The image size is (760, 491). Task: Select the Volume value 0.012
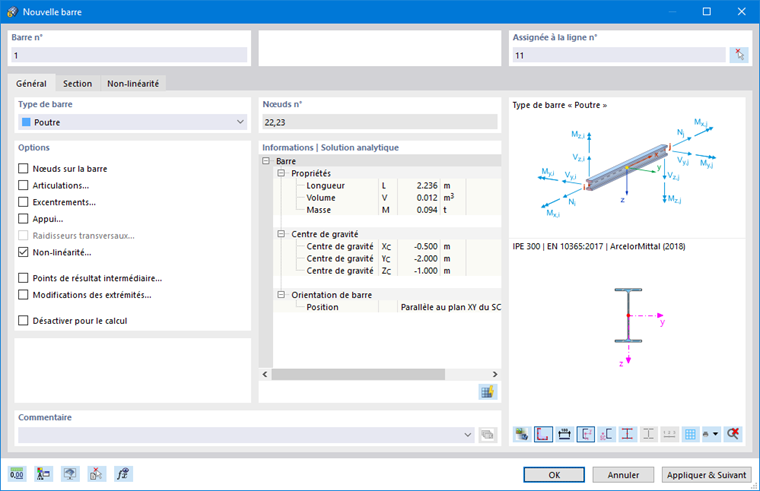[x=427, y=198]
